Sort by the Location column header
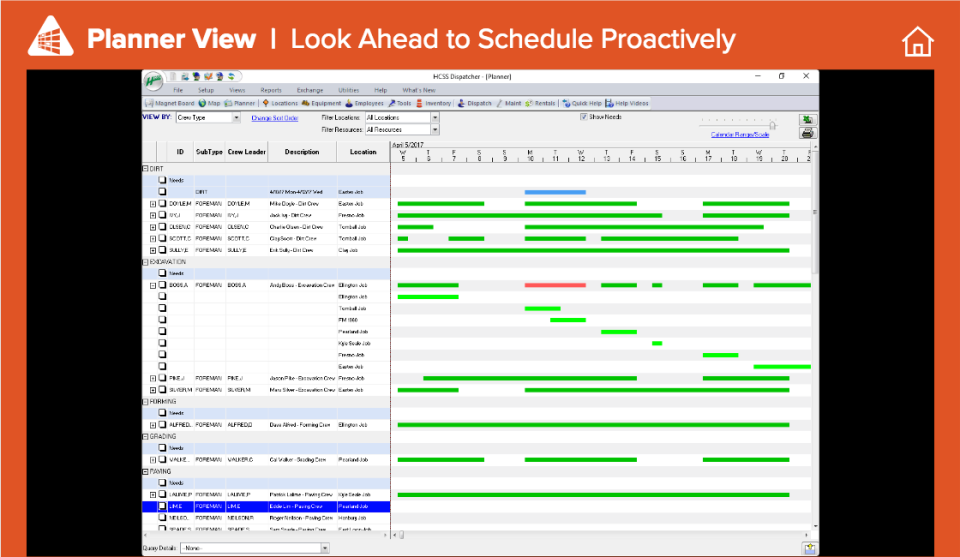This screenshot has width=960, height=557. point(363,152)
